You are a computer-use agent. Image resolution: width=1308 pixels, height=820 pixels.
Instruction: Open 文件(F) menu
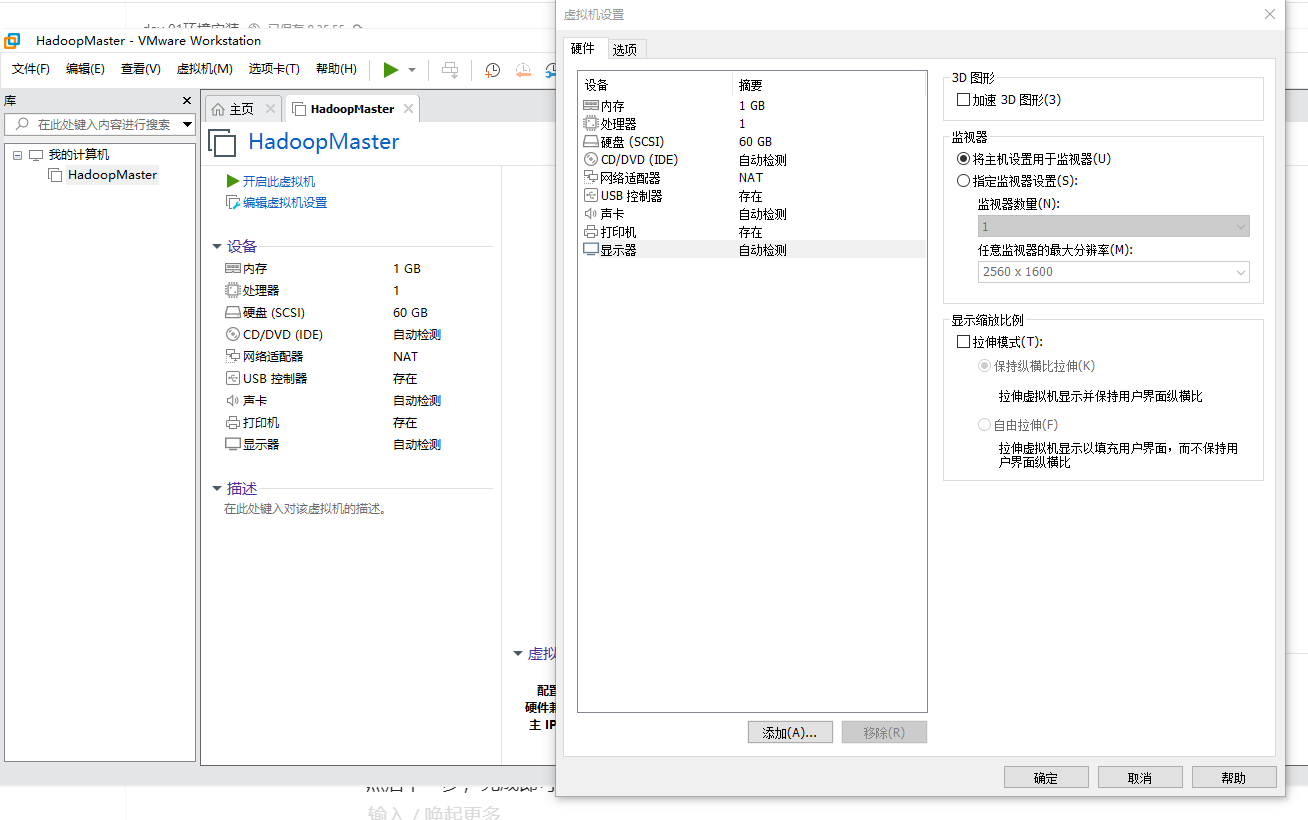coord(31,69)
